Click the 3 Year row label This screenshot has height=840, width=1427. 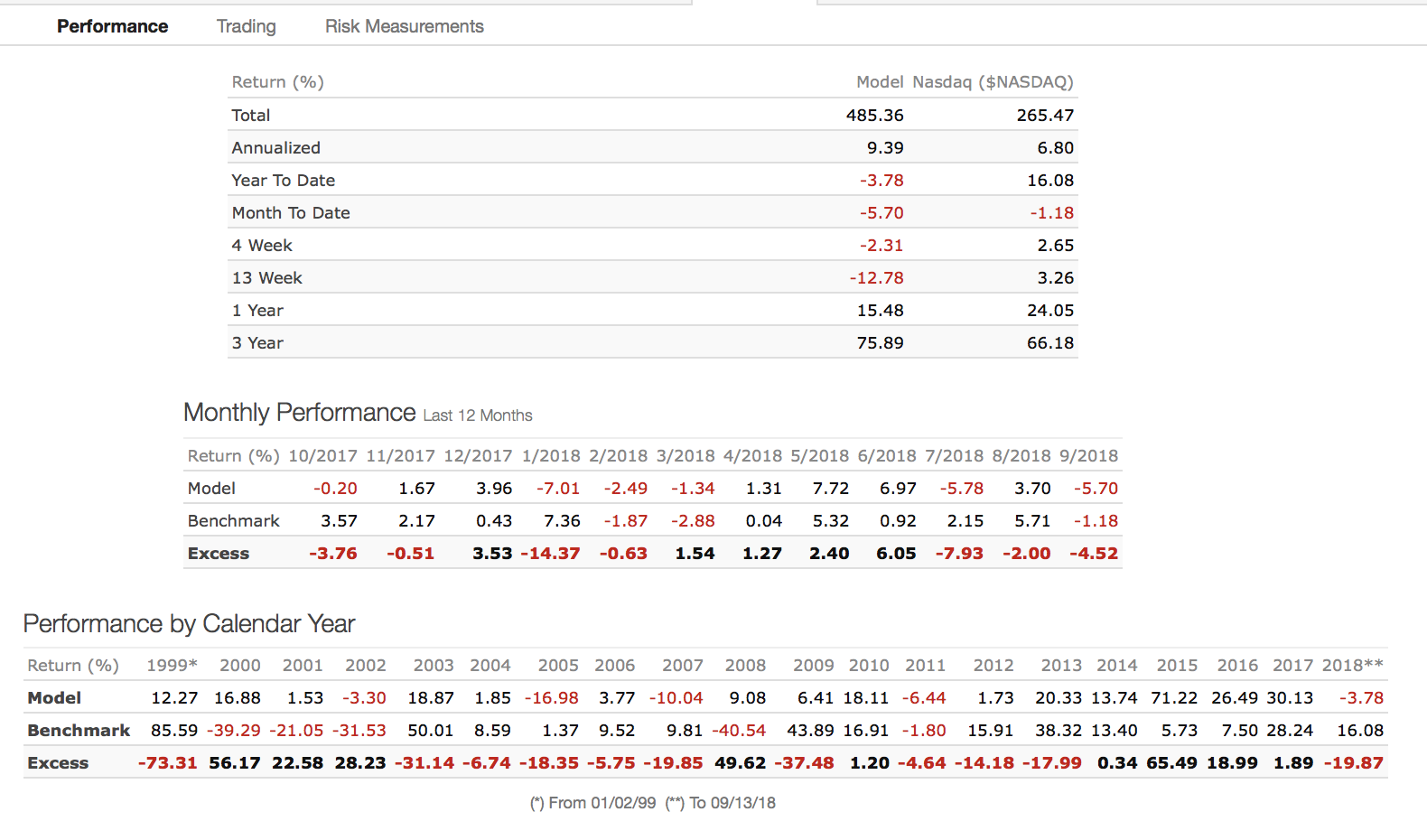pyautogui.click(x=257, y=343)
